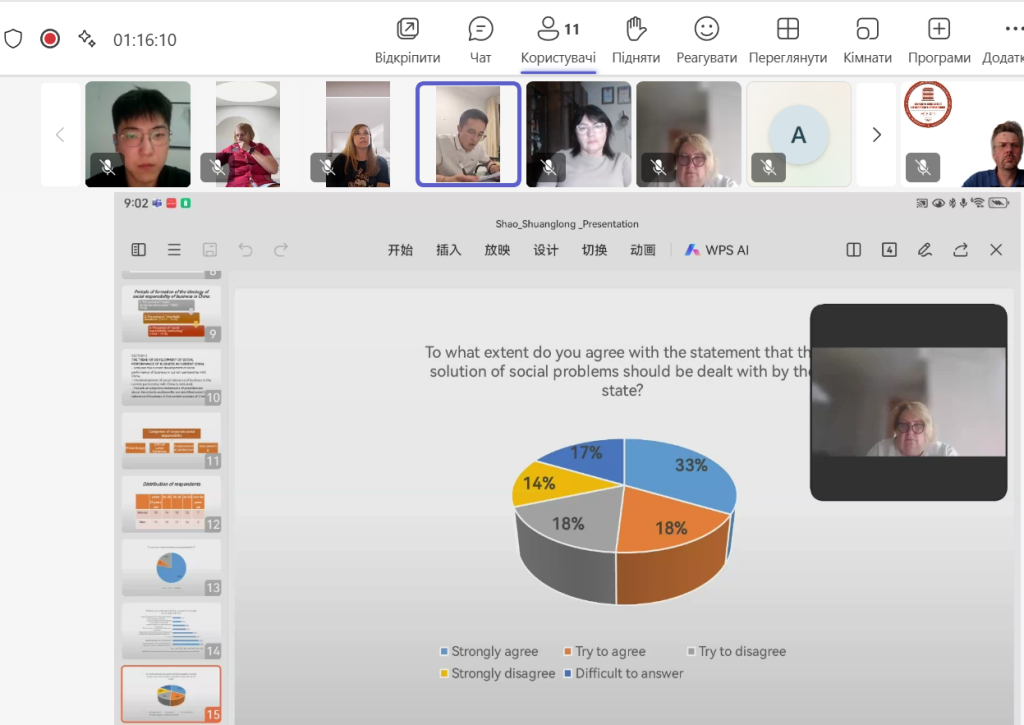Select slide 10 thumbnail
Viewport: 1024px width, 725px height.
point(171,378)
